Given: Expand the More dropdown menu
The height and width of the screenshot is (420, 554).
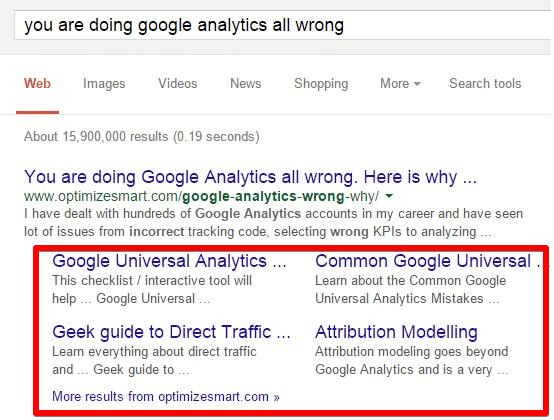Looking at the screenshot, I should tap(400, 84).
